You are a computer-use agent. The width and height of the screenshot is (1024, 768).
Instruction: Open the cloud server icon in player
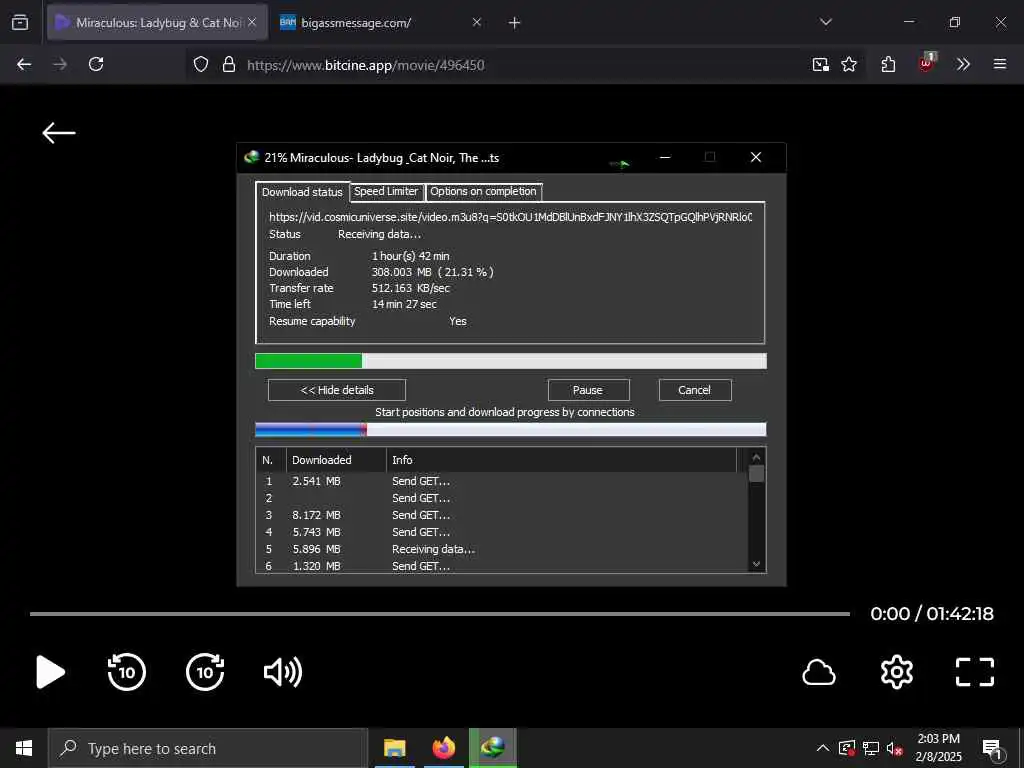819,673
